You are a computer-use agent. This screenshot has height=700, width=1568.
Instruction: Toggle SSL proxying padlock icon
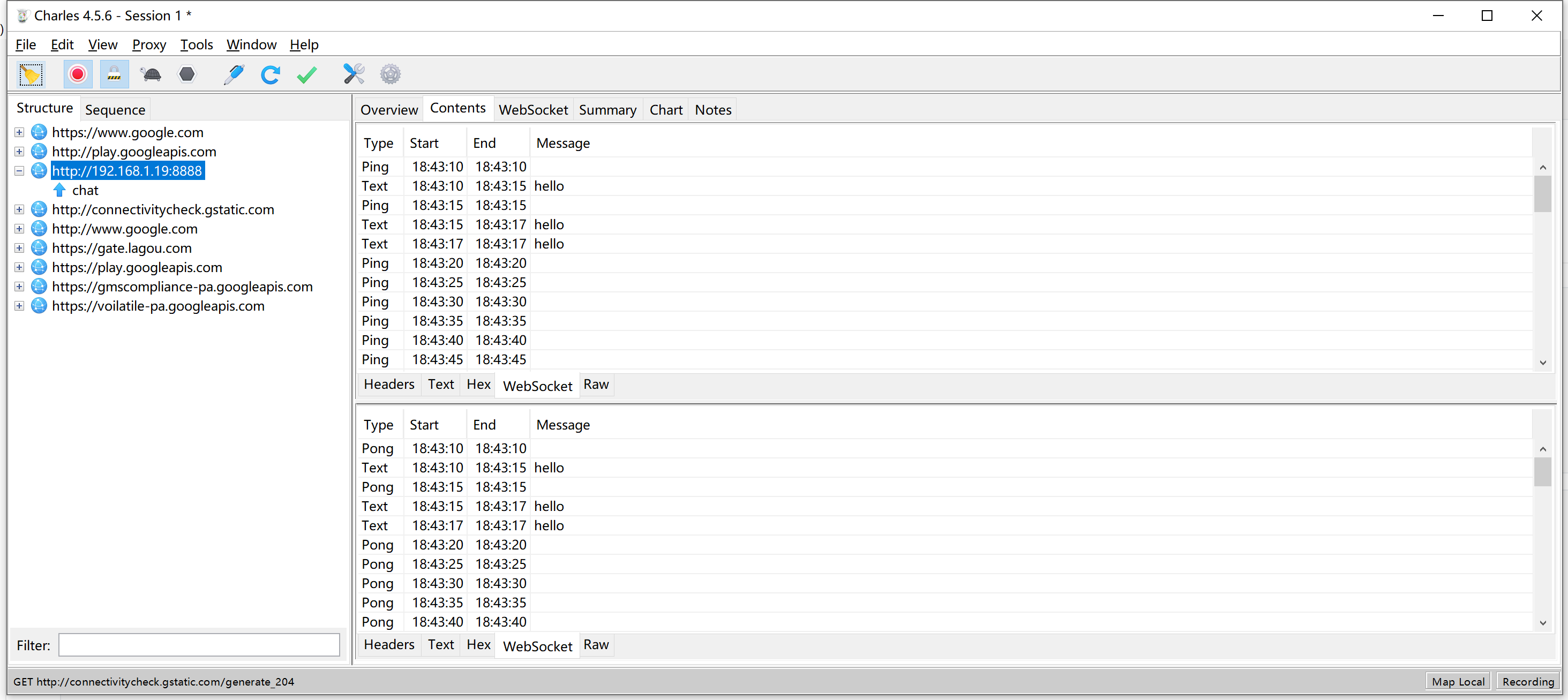(114, 74)
